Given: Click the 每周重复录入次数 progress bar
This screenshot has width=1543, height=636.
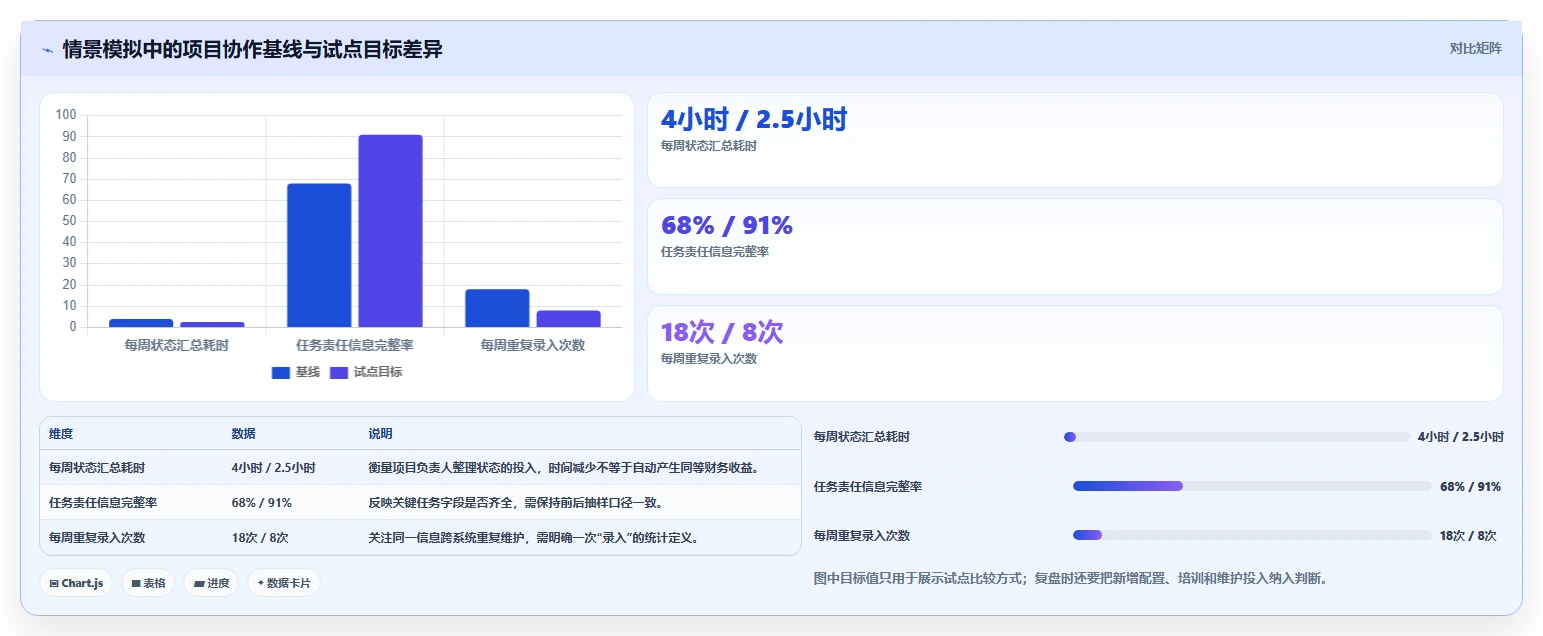Looking at the screenshot, I should (x=1253, y=535).
